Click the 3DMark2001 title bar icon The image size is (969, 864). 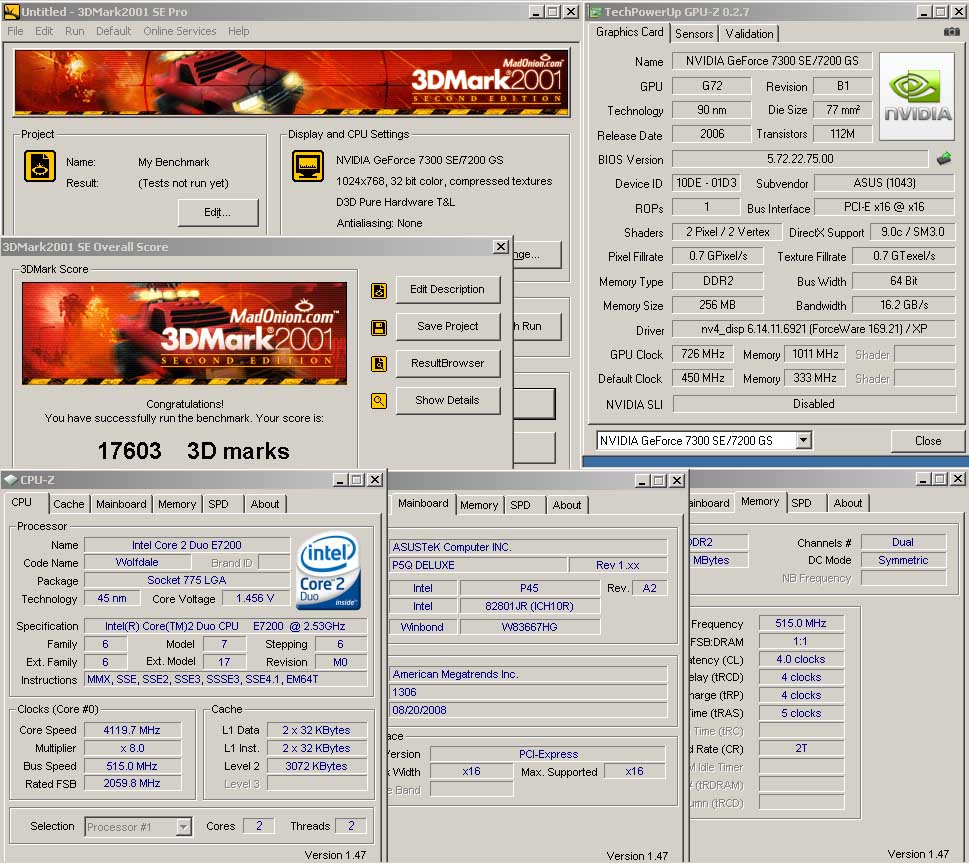(11, 12)
